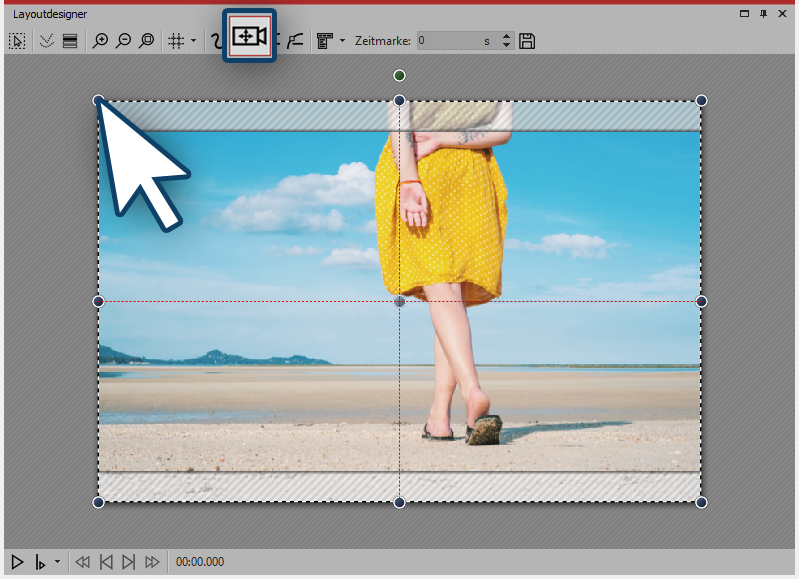Open the play-from-here options dropdown
This screenshot has width=799, height=579.
coord(57,562)
